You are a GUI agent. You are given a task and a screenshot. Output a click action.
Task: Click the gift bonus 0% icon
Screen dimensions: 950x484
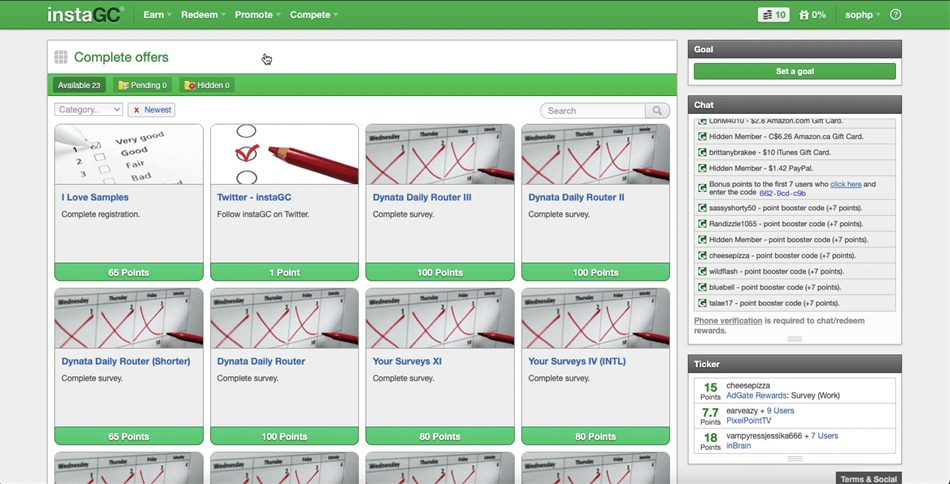(812, 15)
